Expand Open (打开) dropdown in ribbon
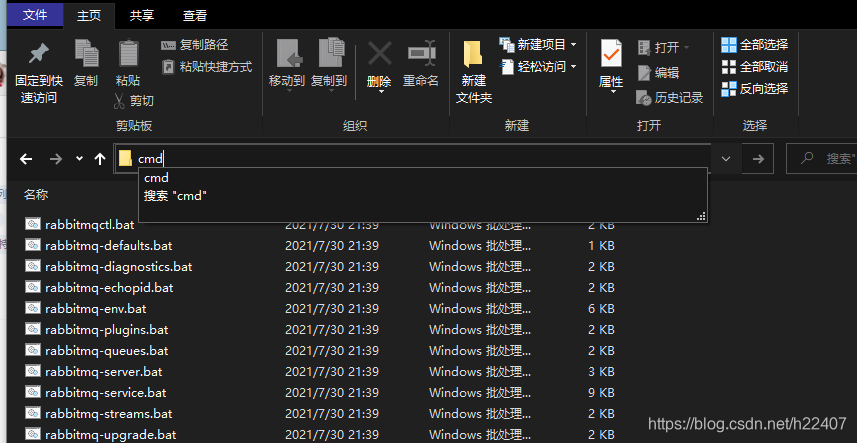The width and height of the screenshot is (857, 443). [686, 48]
